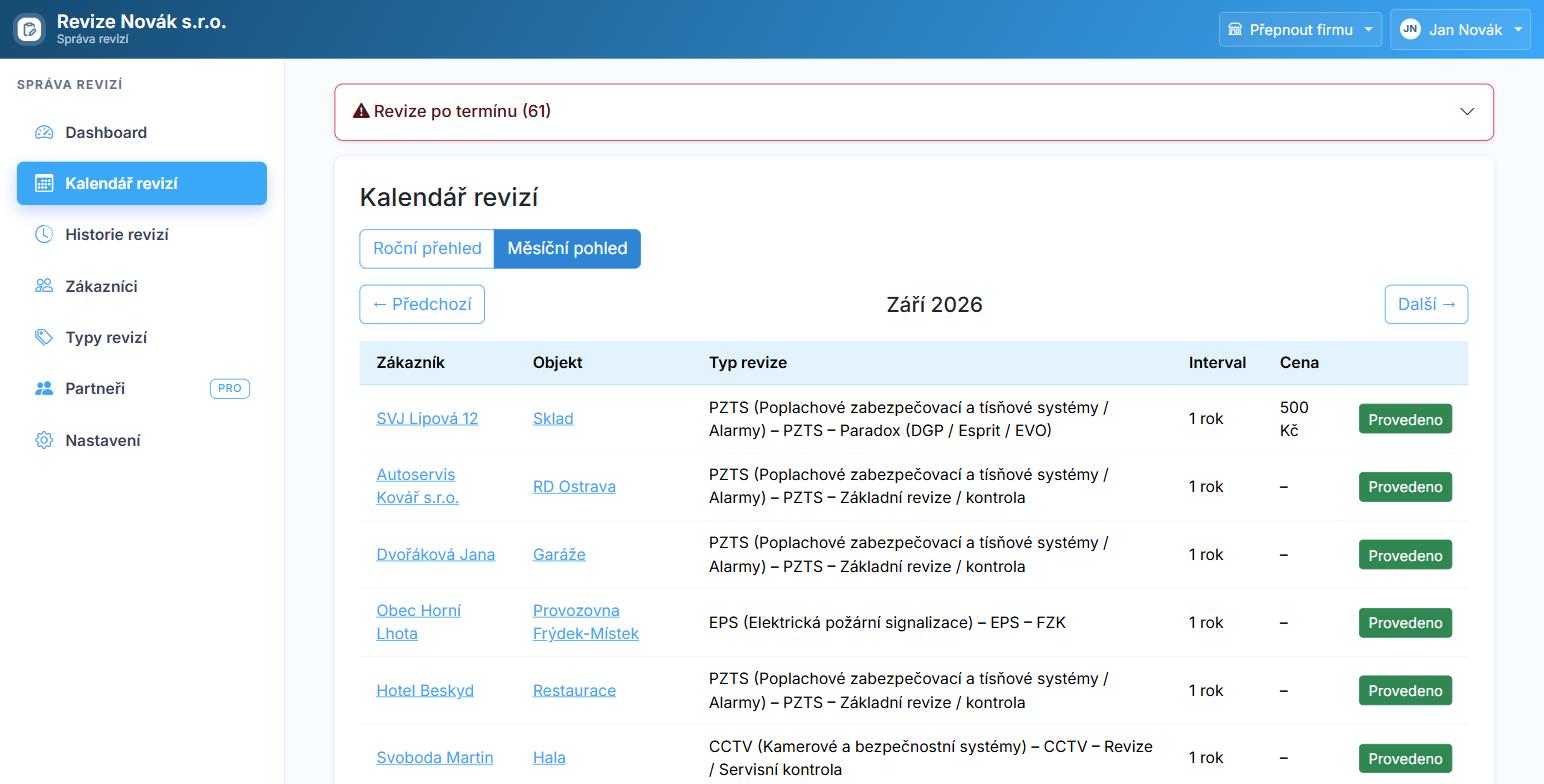1544x784 pixels.
Task: Open the Zákazníci section
Action: pos(142,286)
